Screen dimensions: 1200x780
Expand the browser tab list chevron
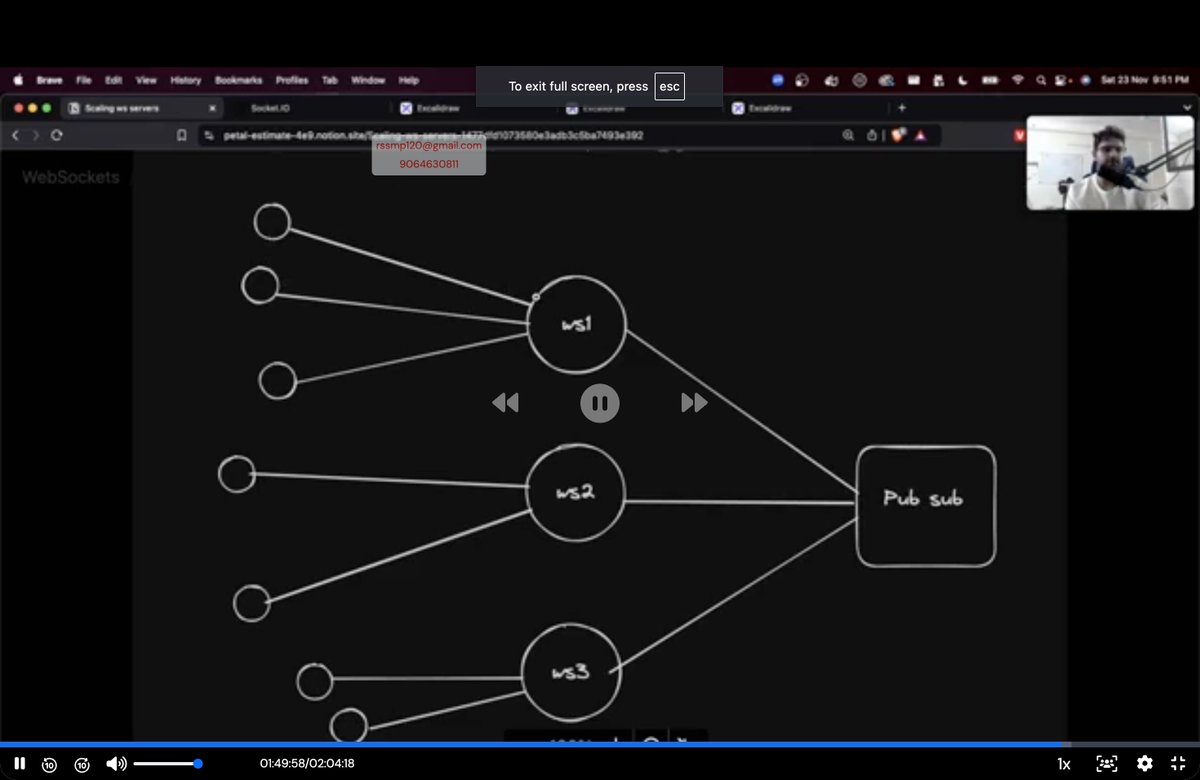1188,107
